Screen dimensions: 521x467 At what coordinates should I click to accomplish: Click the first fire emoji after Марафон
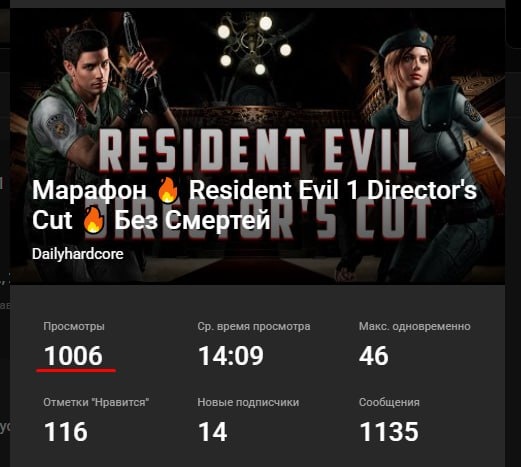tap(168, 190)
